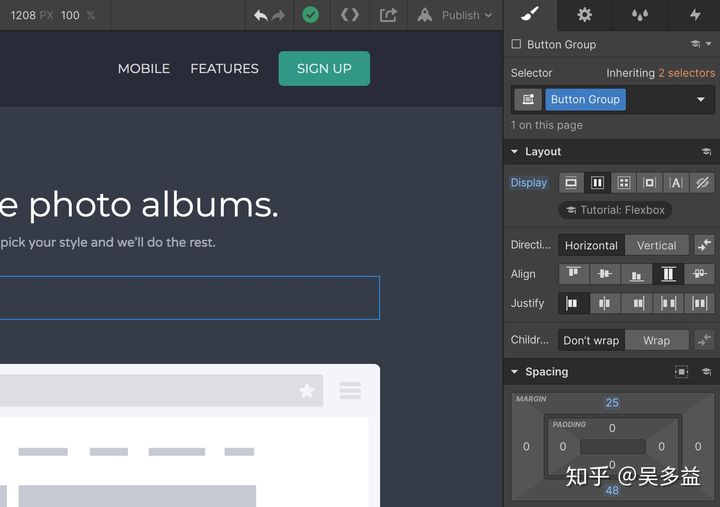Toggle the Button Group element checkbox

pyautogui.click(x=516, y=44)
